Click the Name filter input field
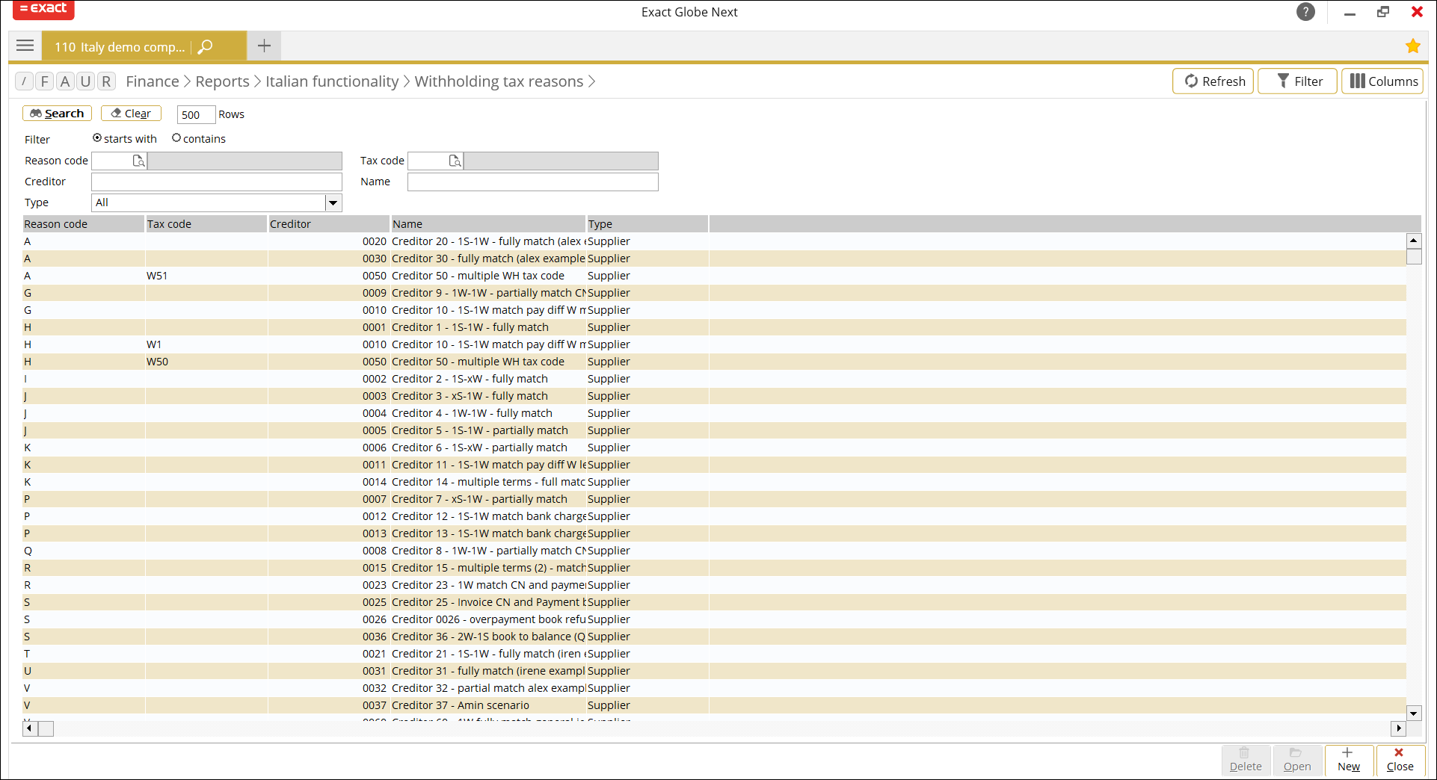Image resolution: width=1437 pixels, height=780 pixels. pos(533,182)
